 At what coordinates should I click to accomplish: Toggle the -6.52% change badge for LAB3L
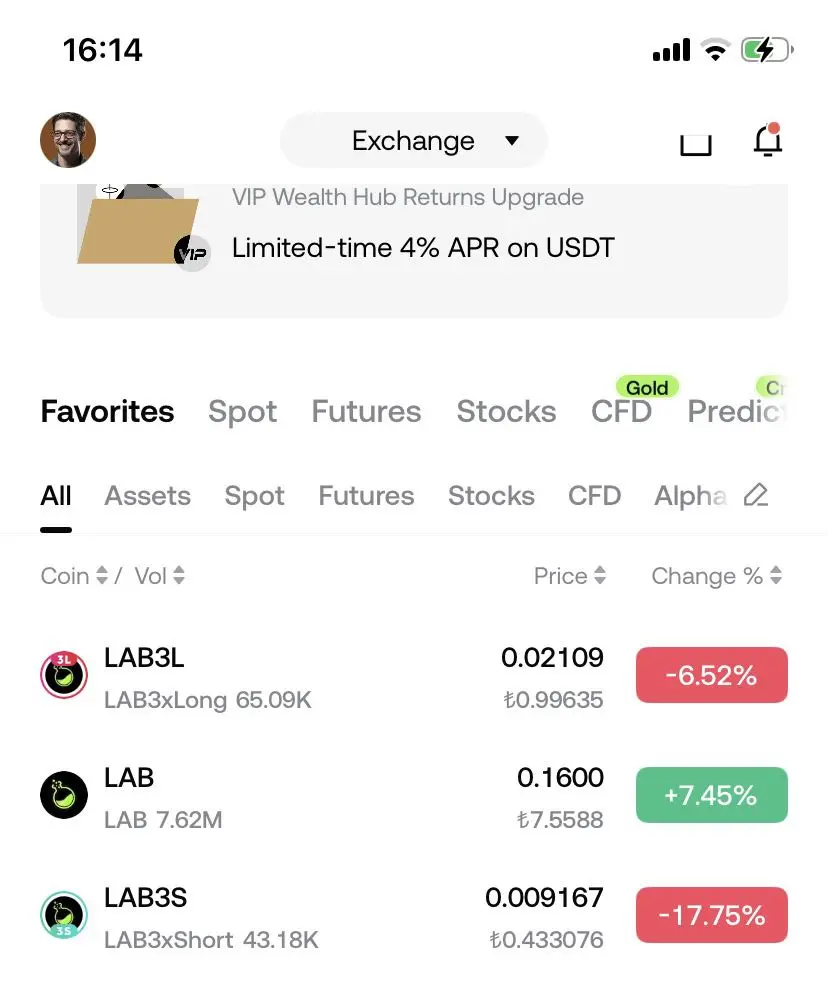click(x=711, y=675)
